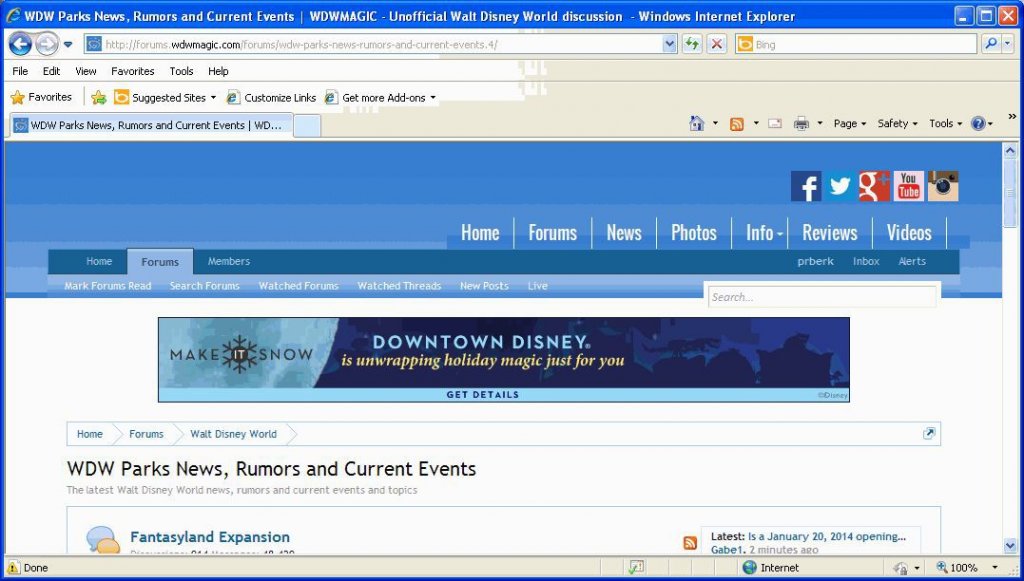Viewport: 1024px width, 581px height.
Task: Click the Google Plus icon
Action: click(874, 187)
